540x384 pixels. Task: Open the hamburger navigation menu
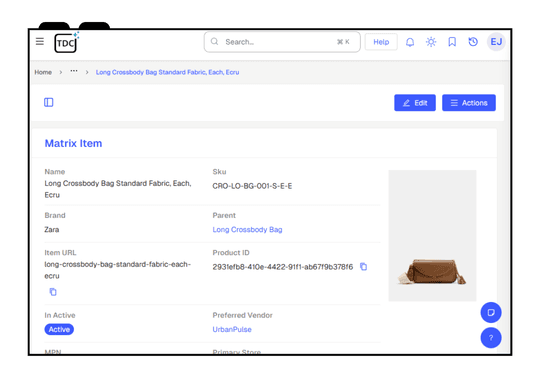pyautogui.click(x=40, y=41)
